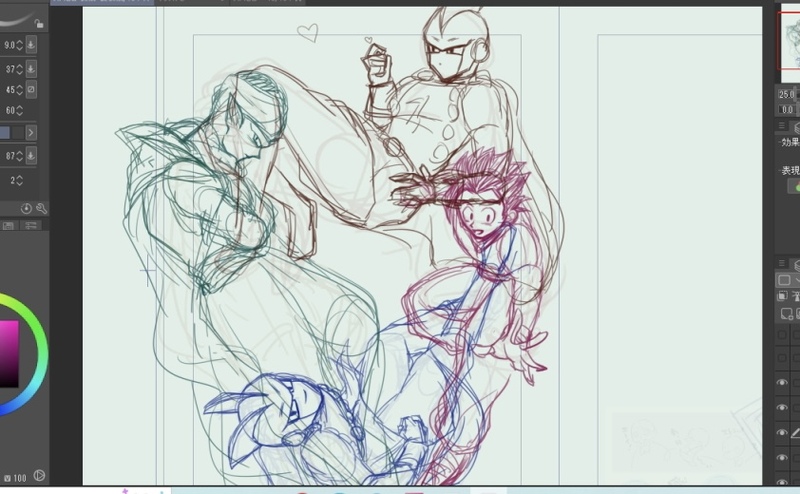Click the Navigator thumbnail with the red frame

click(789, 41)
